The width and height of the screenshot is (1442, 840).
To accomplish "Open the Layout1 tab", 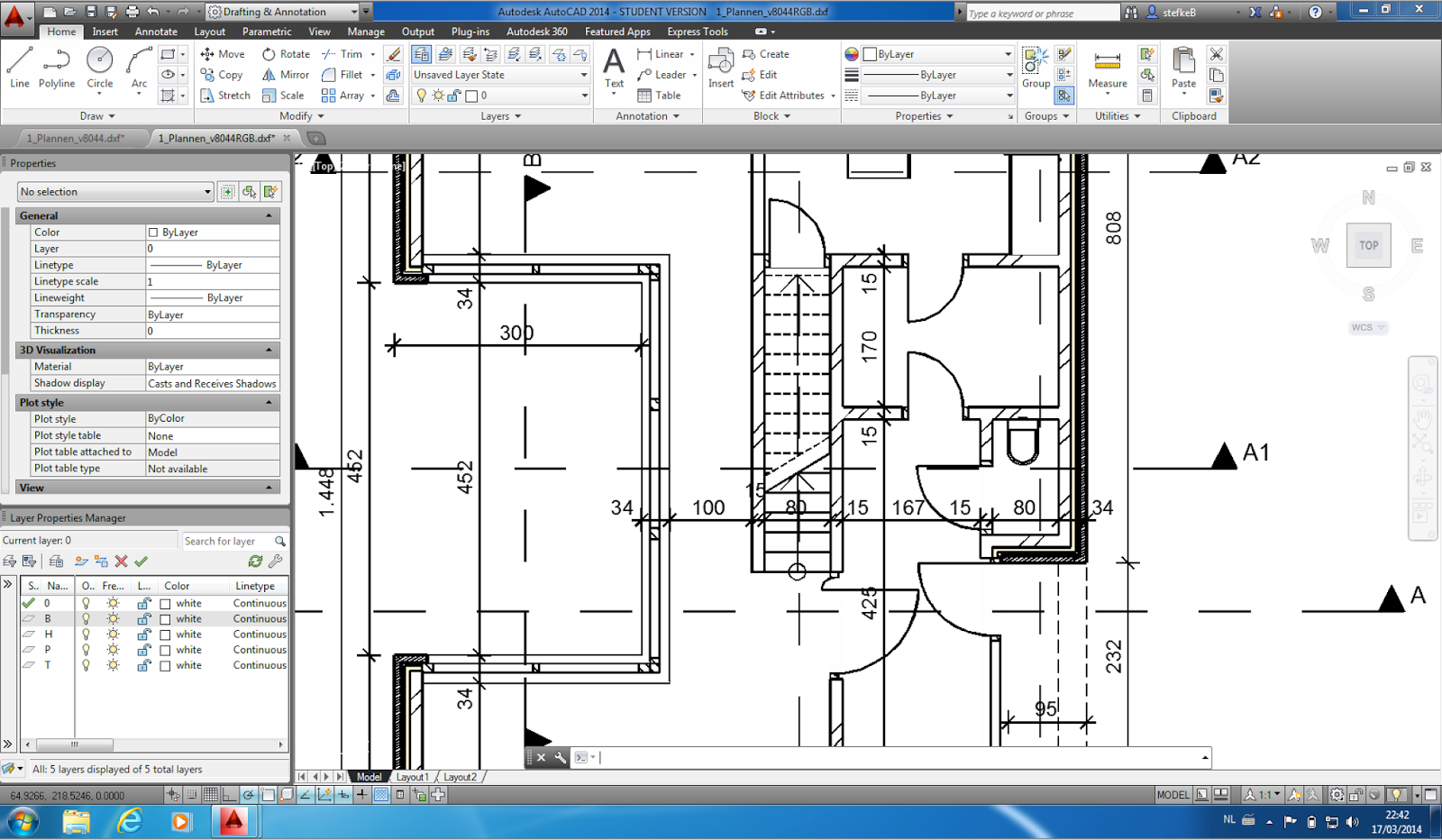I will click(x=412, y=776).
